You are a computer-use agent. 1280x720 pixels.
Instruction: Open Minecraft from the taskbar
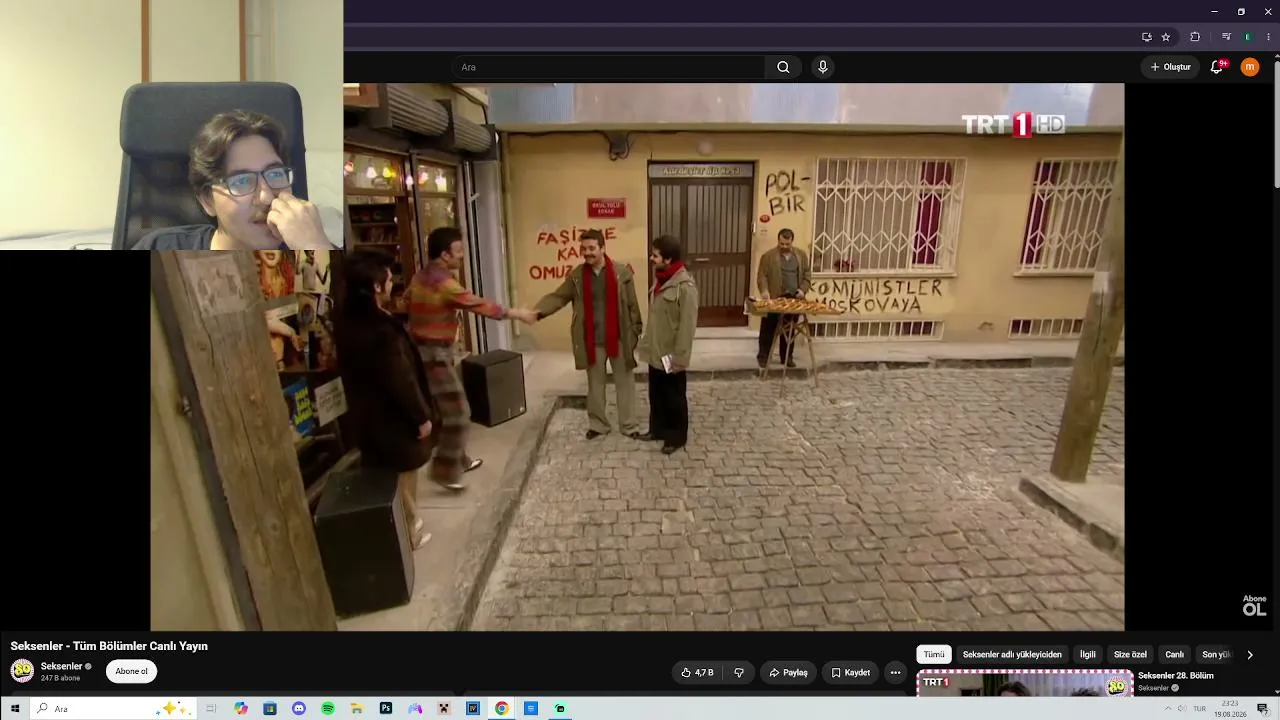point(444,709)
